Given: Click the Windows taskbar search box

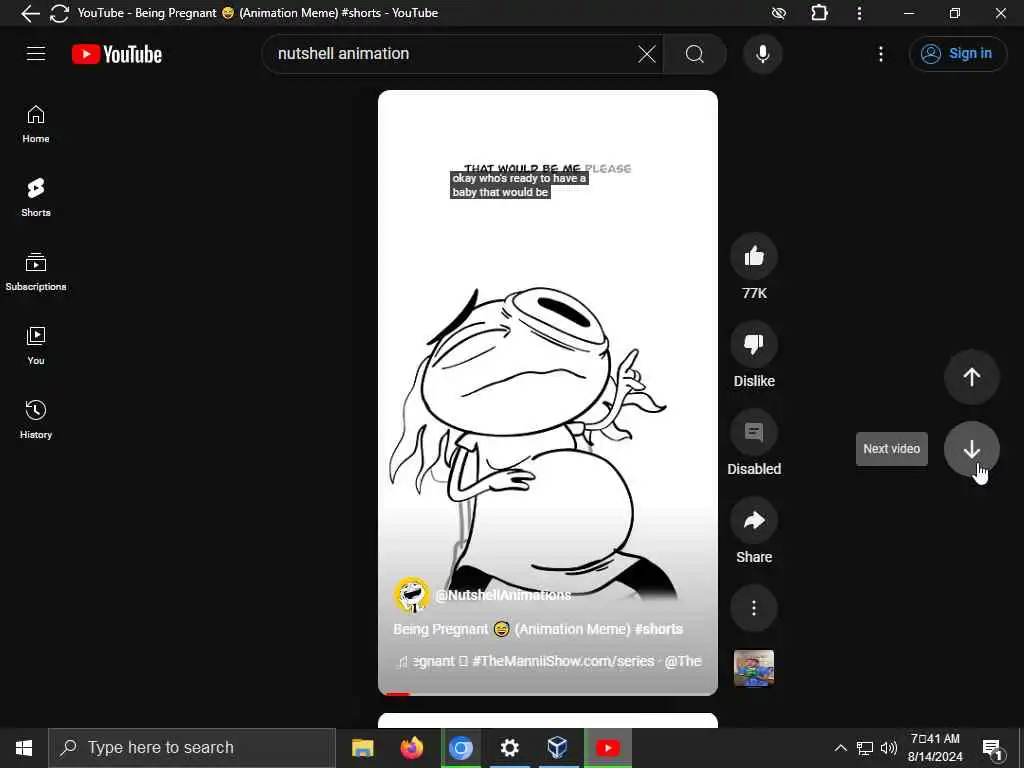Looking at the screenshot, I should (x=192, y=748).
